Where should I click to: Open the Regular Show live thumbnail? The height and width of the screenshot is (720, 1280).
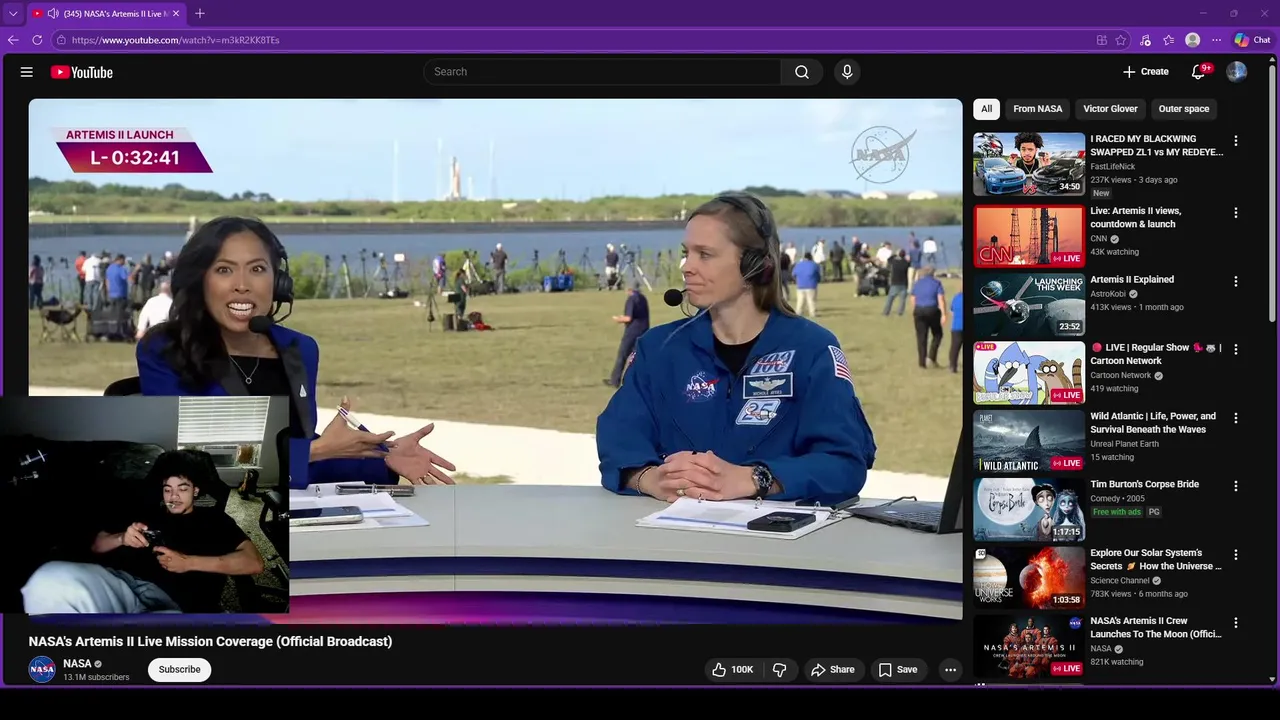pos(1029,373)
